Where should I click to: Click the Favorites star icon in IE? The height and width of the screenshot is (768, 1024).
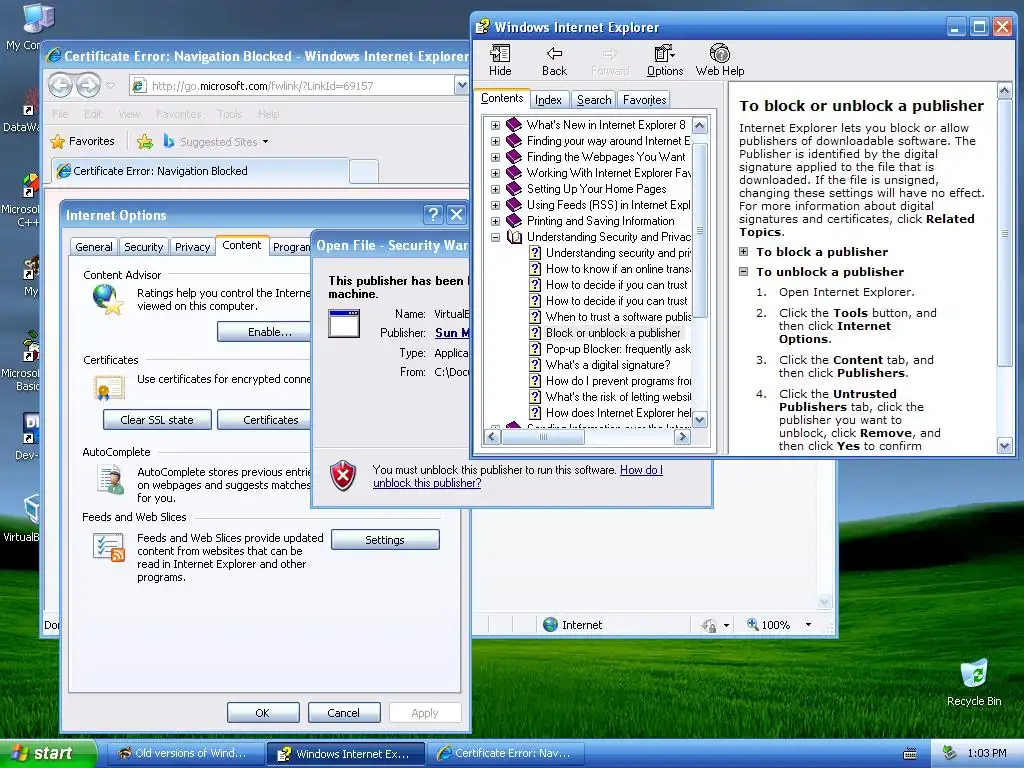click(57, 141)
